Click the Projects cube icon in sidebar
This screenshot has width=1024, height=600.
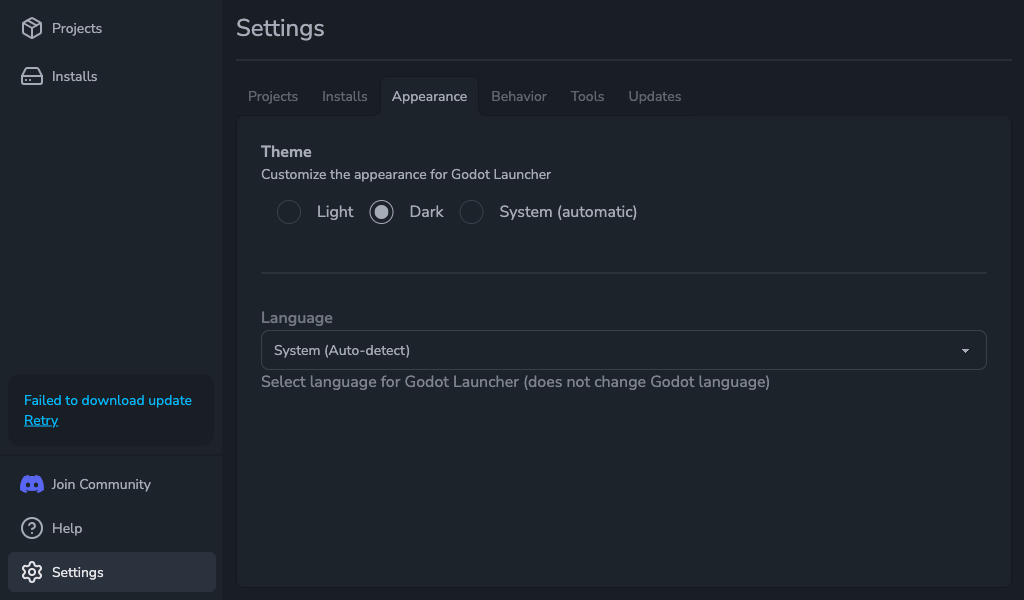point(32,28)
